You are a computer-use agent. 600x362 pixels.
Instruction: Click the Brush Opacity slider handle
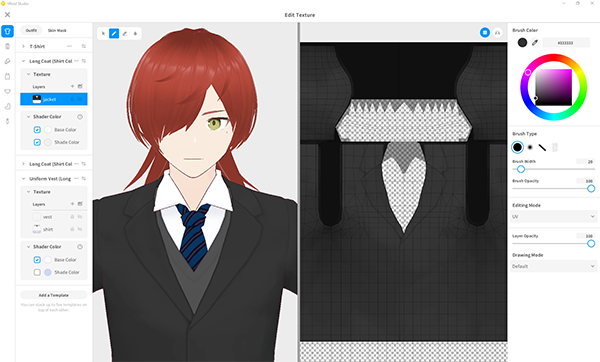pyautogui.click(x=591, y=189)
